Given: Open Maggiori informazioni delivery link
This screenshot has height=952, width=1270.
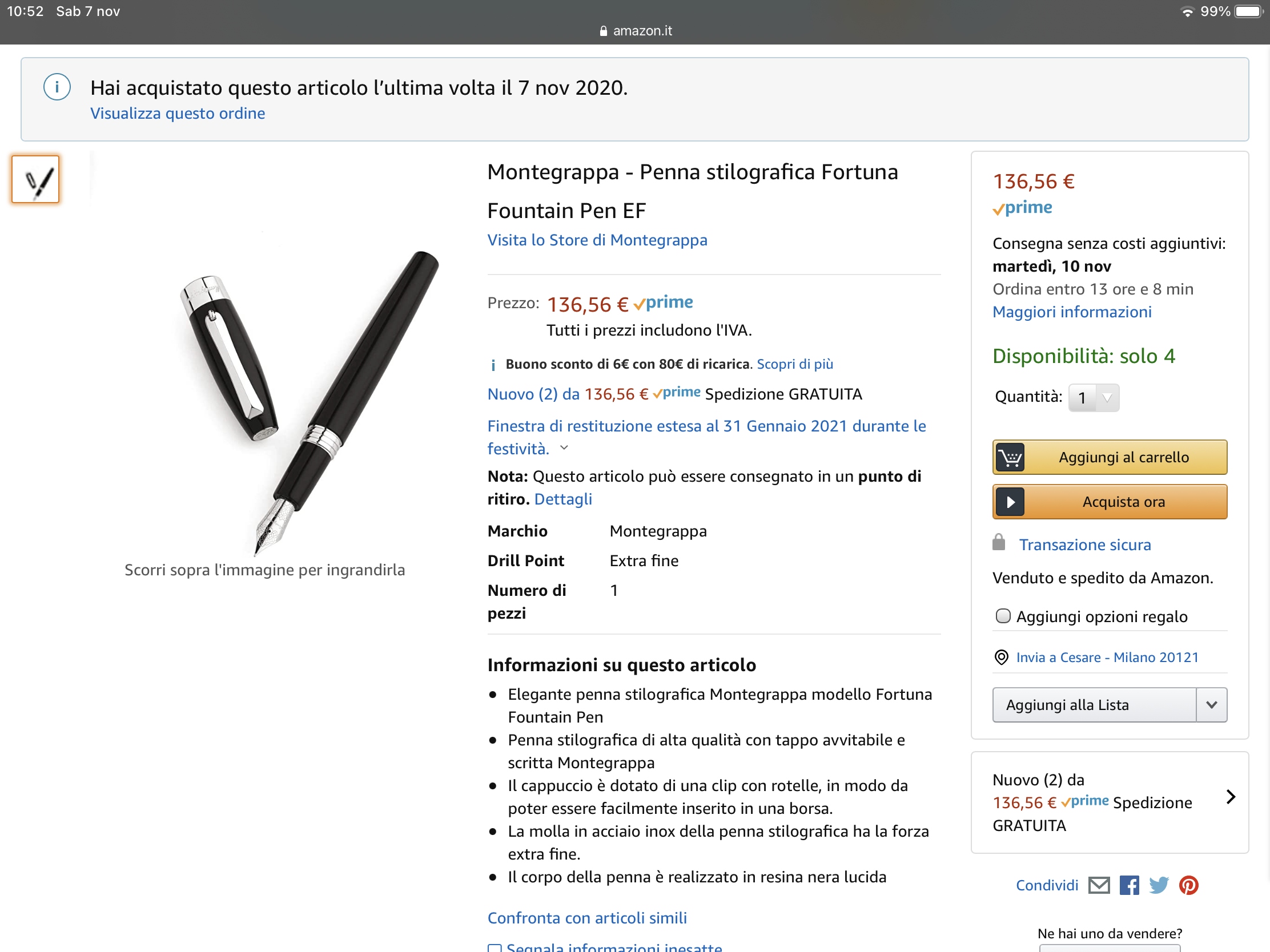Looking at the screenshot, I should (1071, 312).
